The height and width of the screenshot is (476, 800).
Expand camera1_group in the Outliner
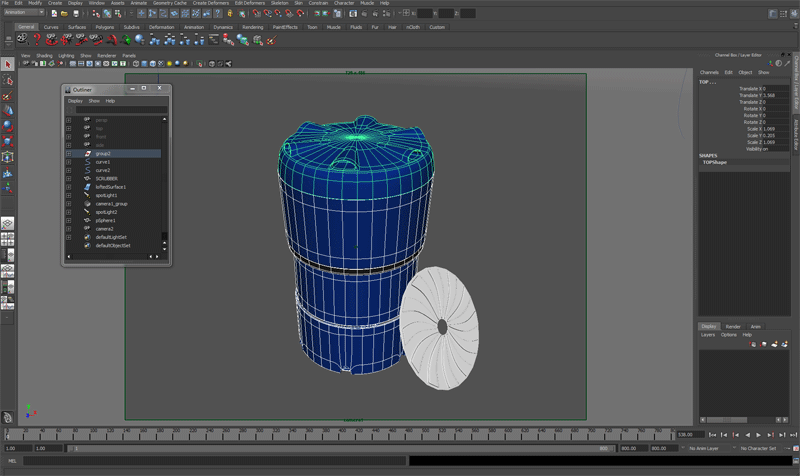coord(68,204)
